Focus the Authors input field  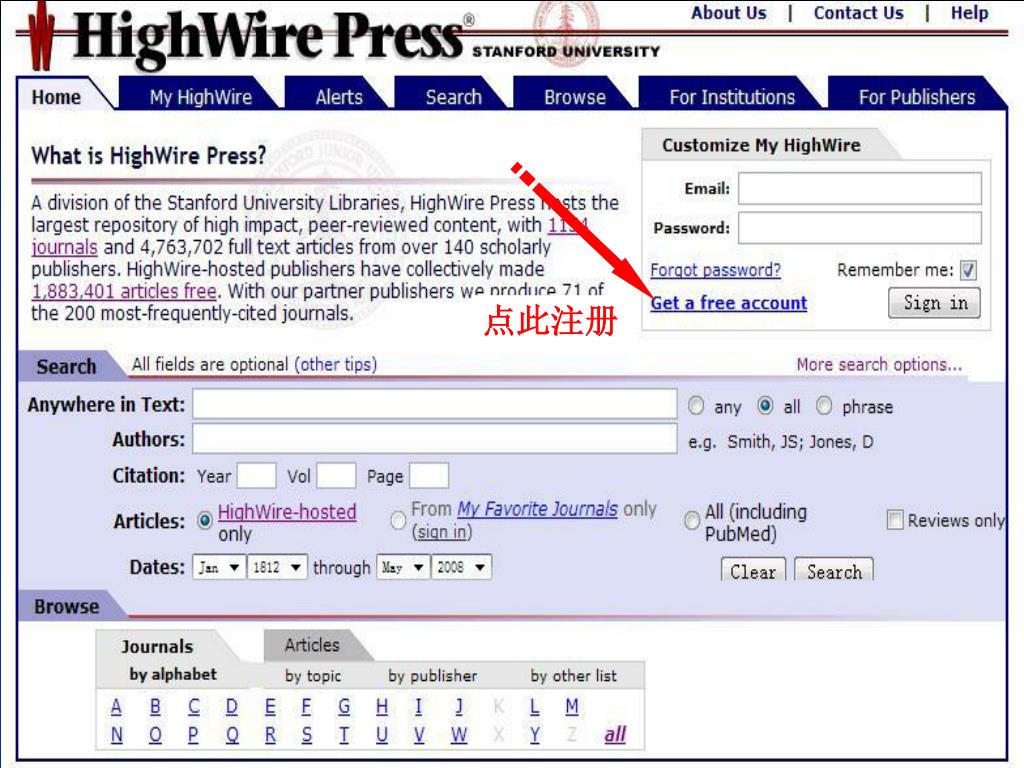click(x=434, y=439)
